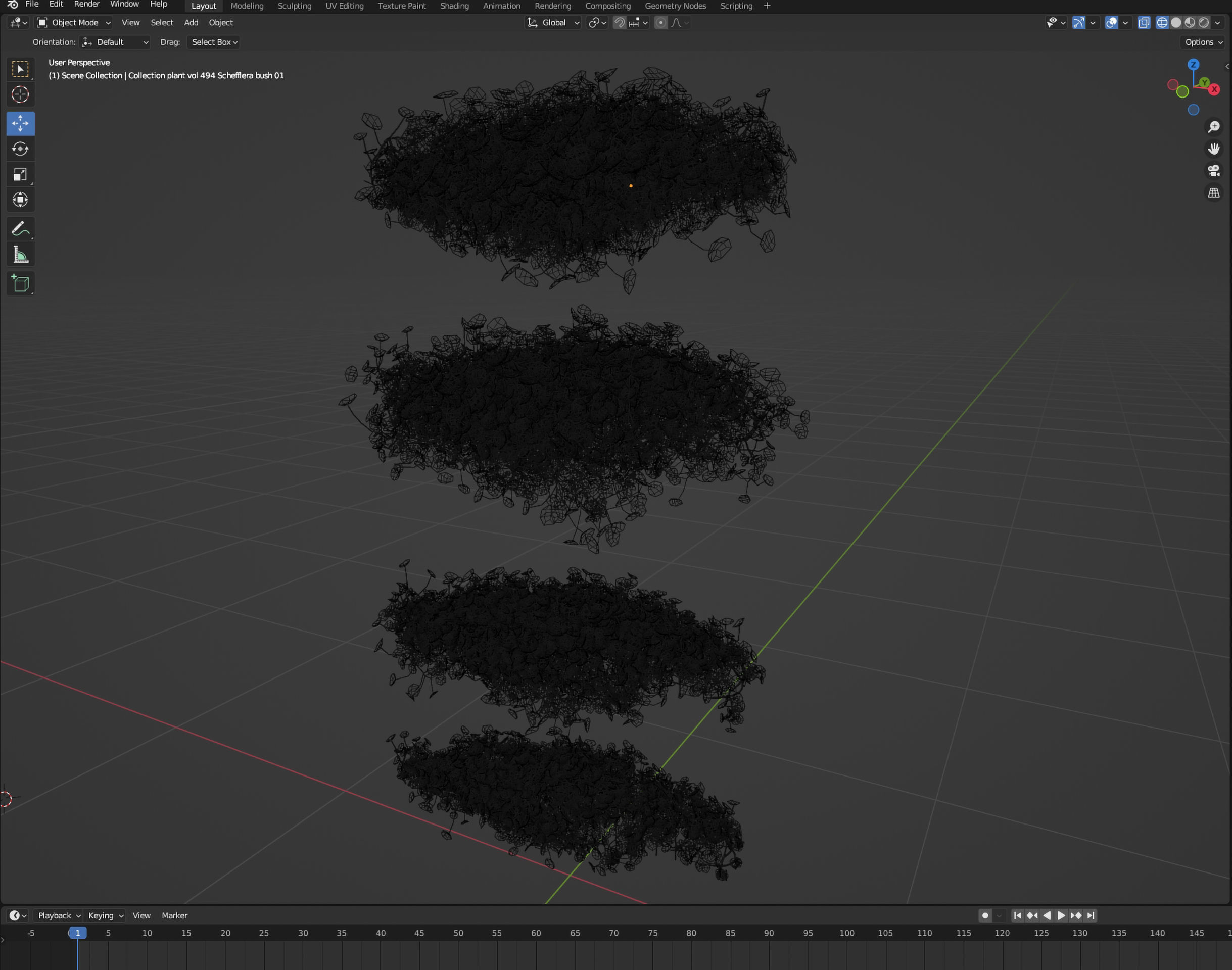Select the Rotate tool
The width and height of the screenshot is (1232, 970).
pos(20,149)
